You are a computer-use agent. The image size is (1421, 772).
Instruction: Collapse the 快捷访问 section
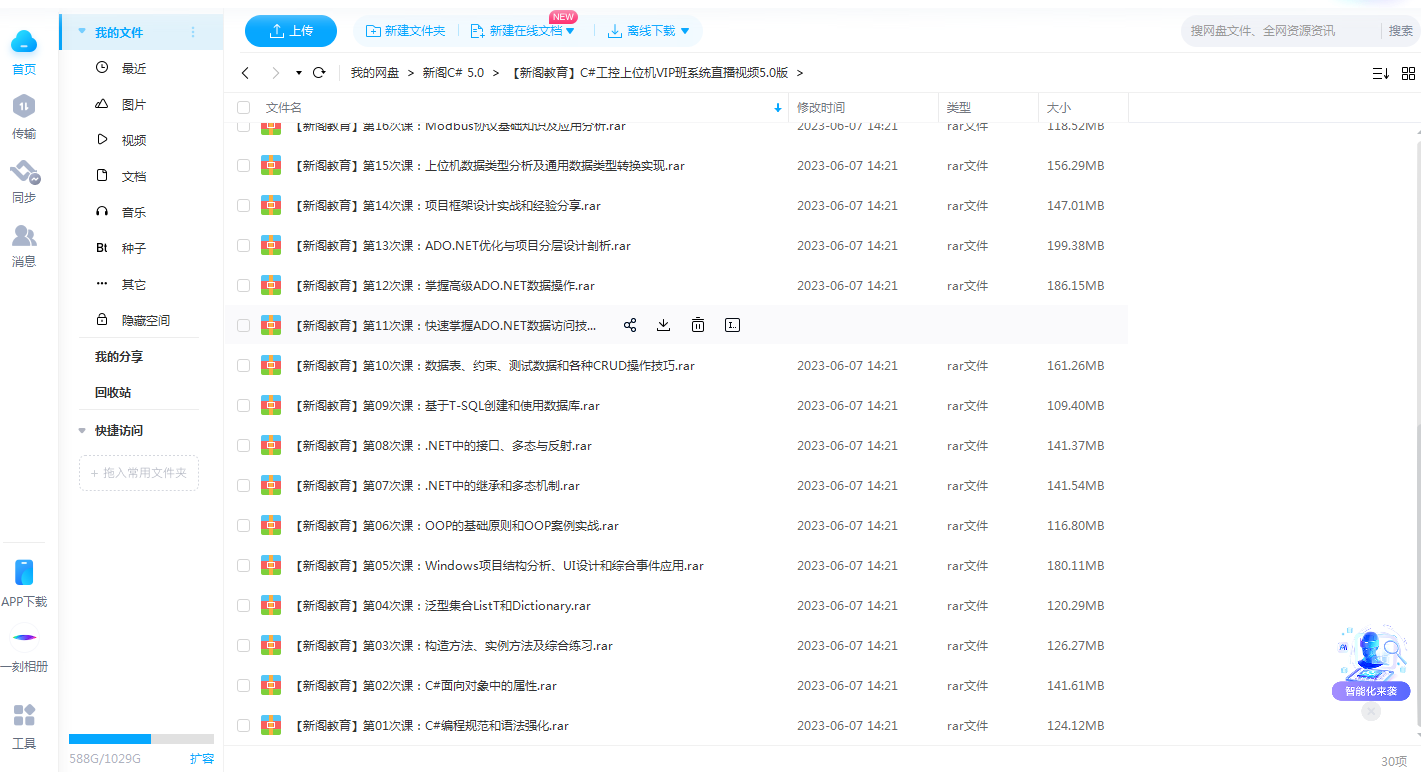pyautogui.click(x=82, y=431)
